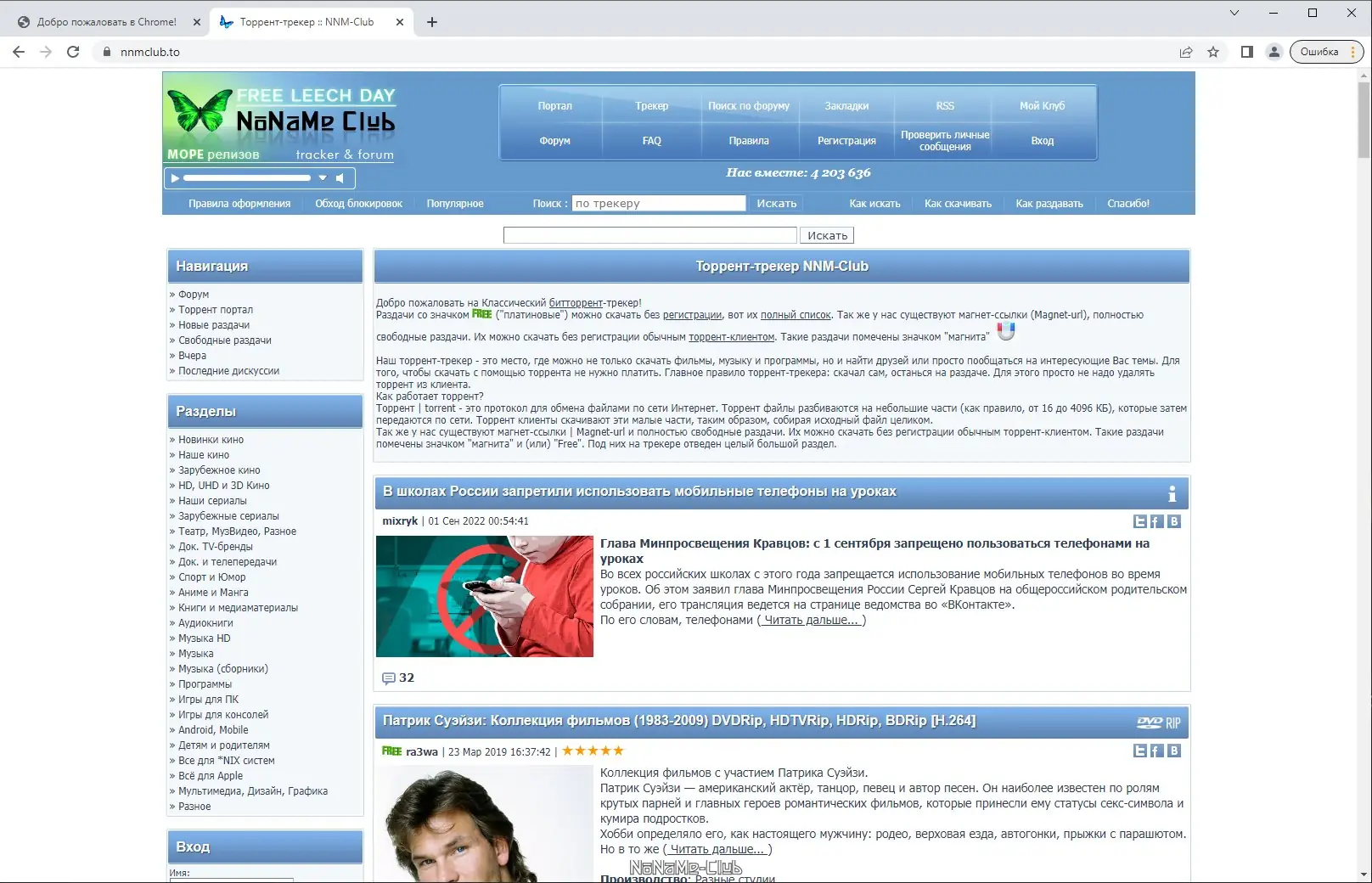Click the info icon on the news header
This screenshot has height=883, width=1372.
(1172, 492)
